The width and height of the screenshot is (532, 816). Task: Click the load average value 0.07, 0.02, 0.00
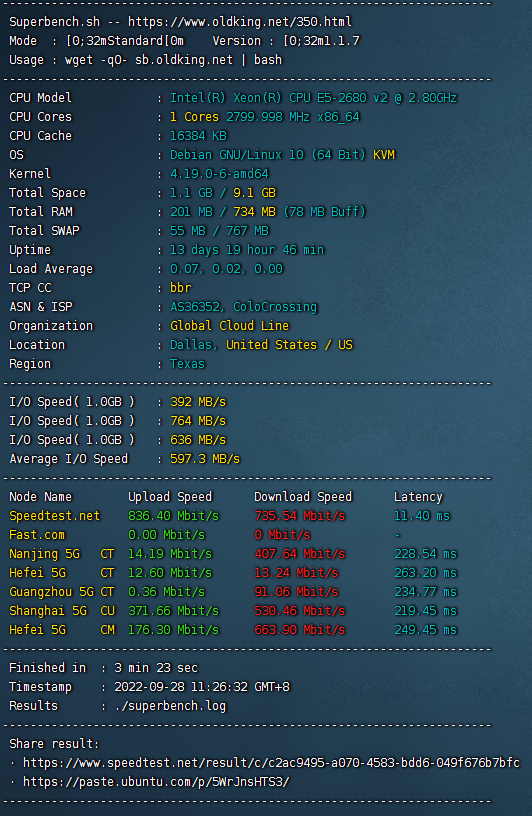[226, 269]
